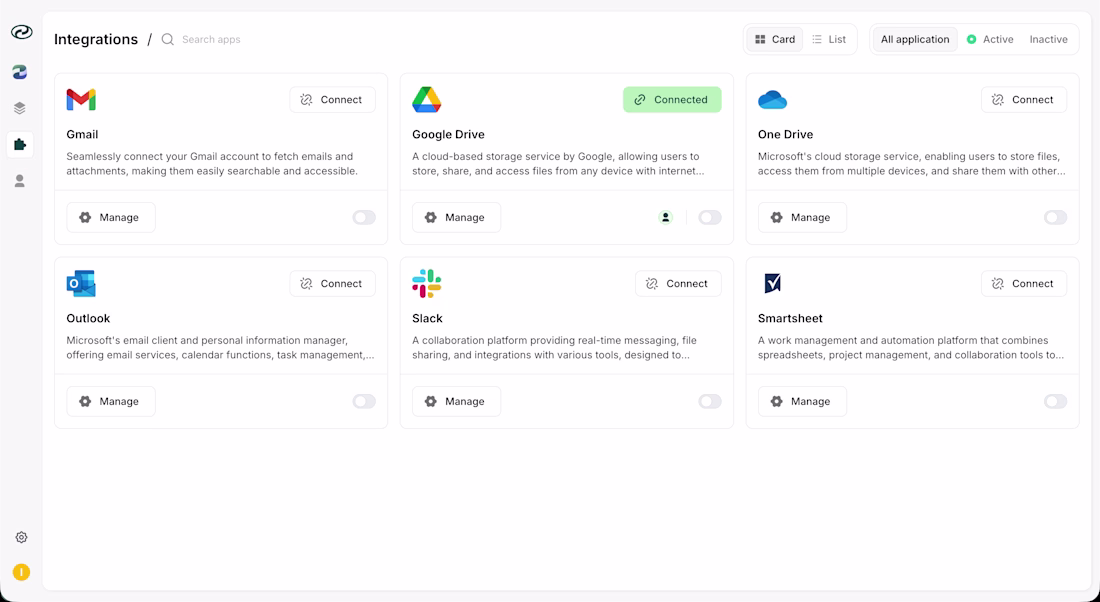Screen dimensions: 1100x602
Task: Click the Smartsheet description text
Action: [911, 347]
